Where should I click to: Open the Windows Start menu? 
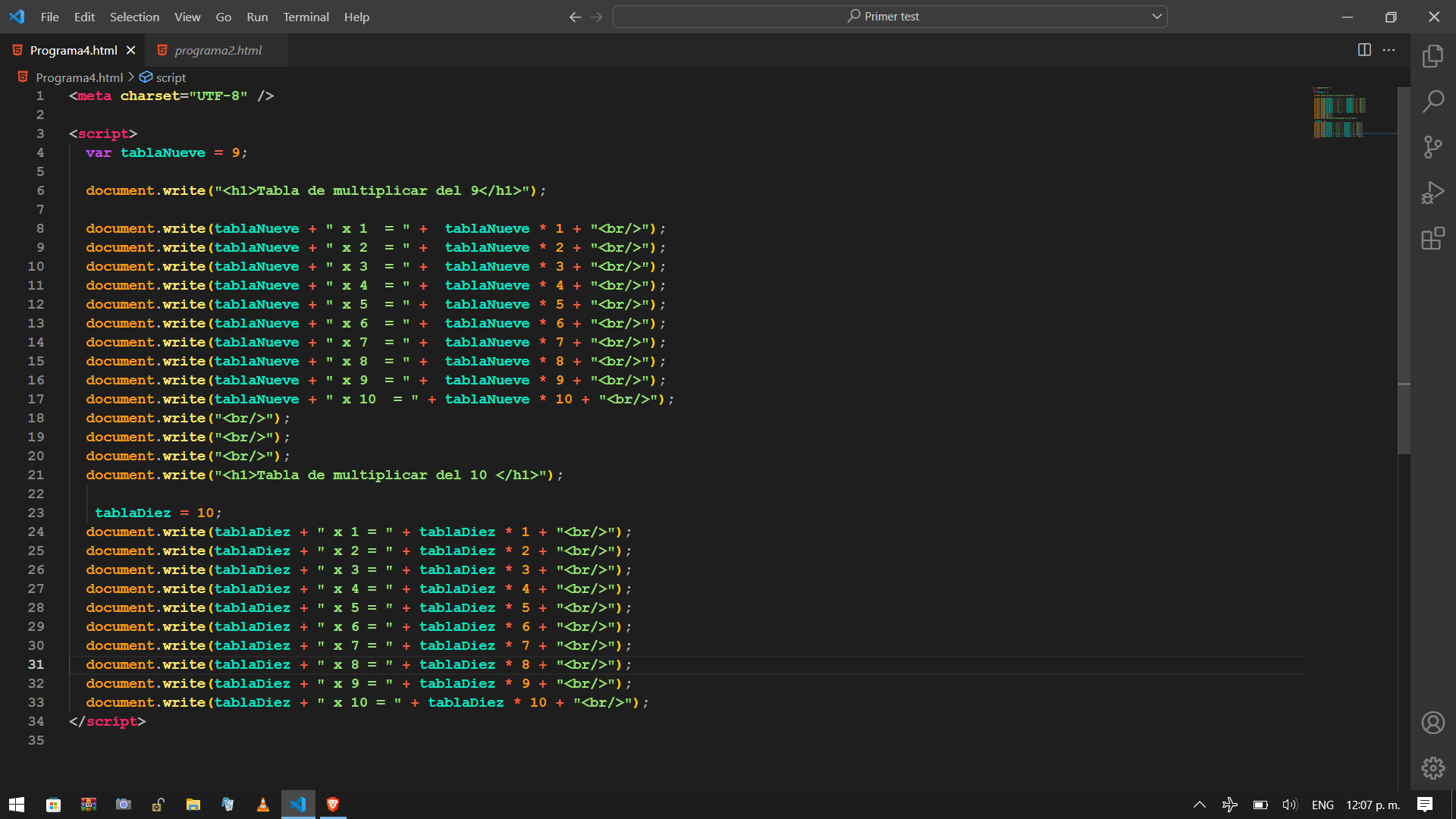coord(17,805)
